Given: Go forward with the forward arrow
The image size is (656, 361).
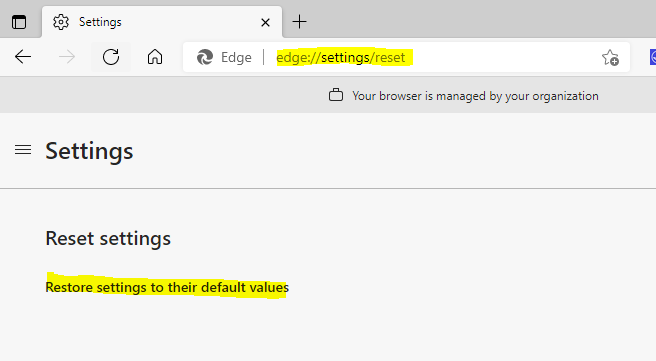Looking at the screenshot, I should (x=67, y=56).
